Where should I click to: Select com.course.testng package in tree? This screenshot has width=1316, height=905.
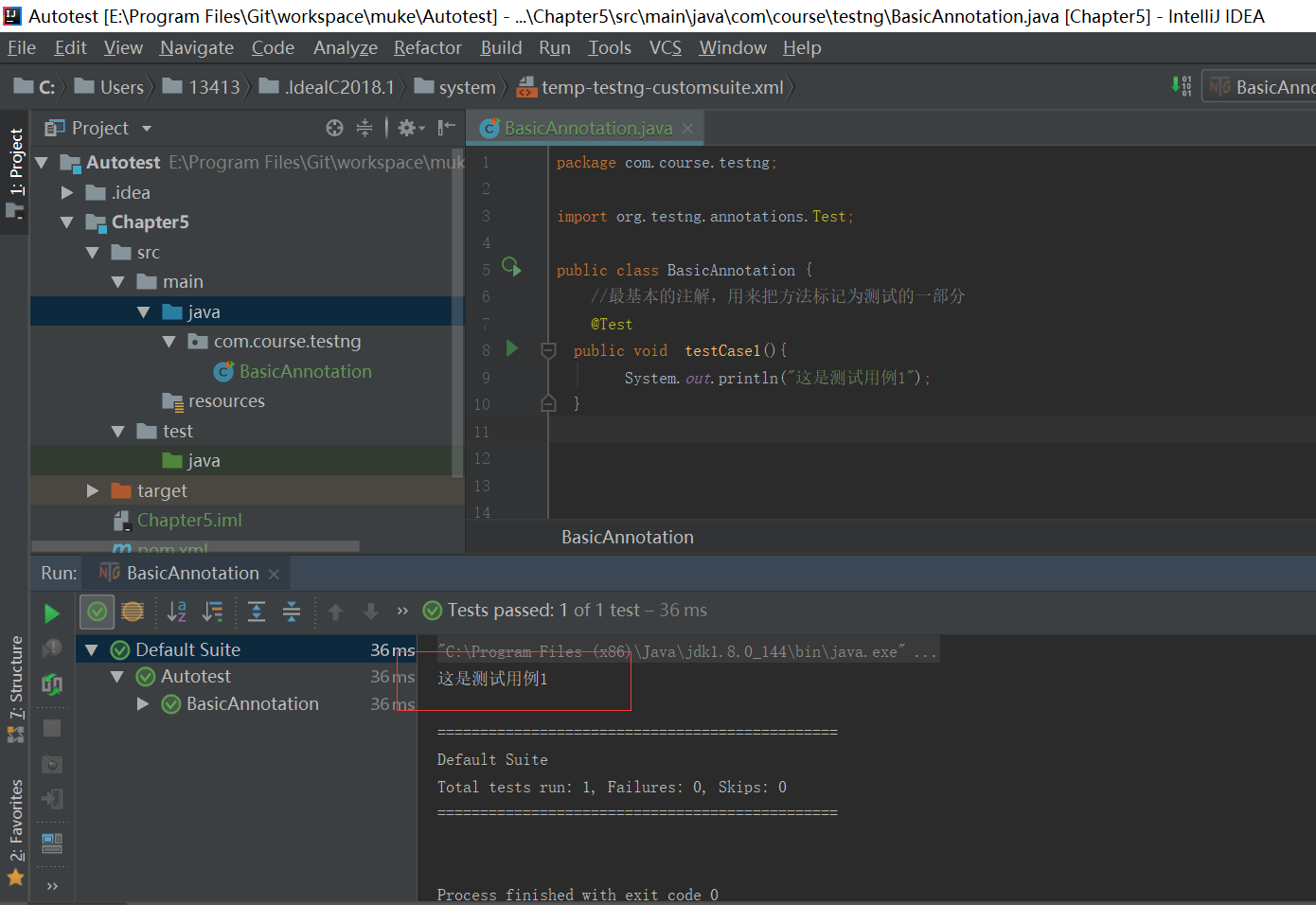(287, 342)
